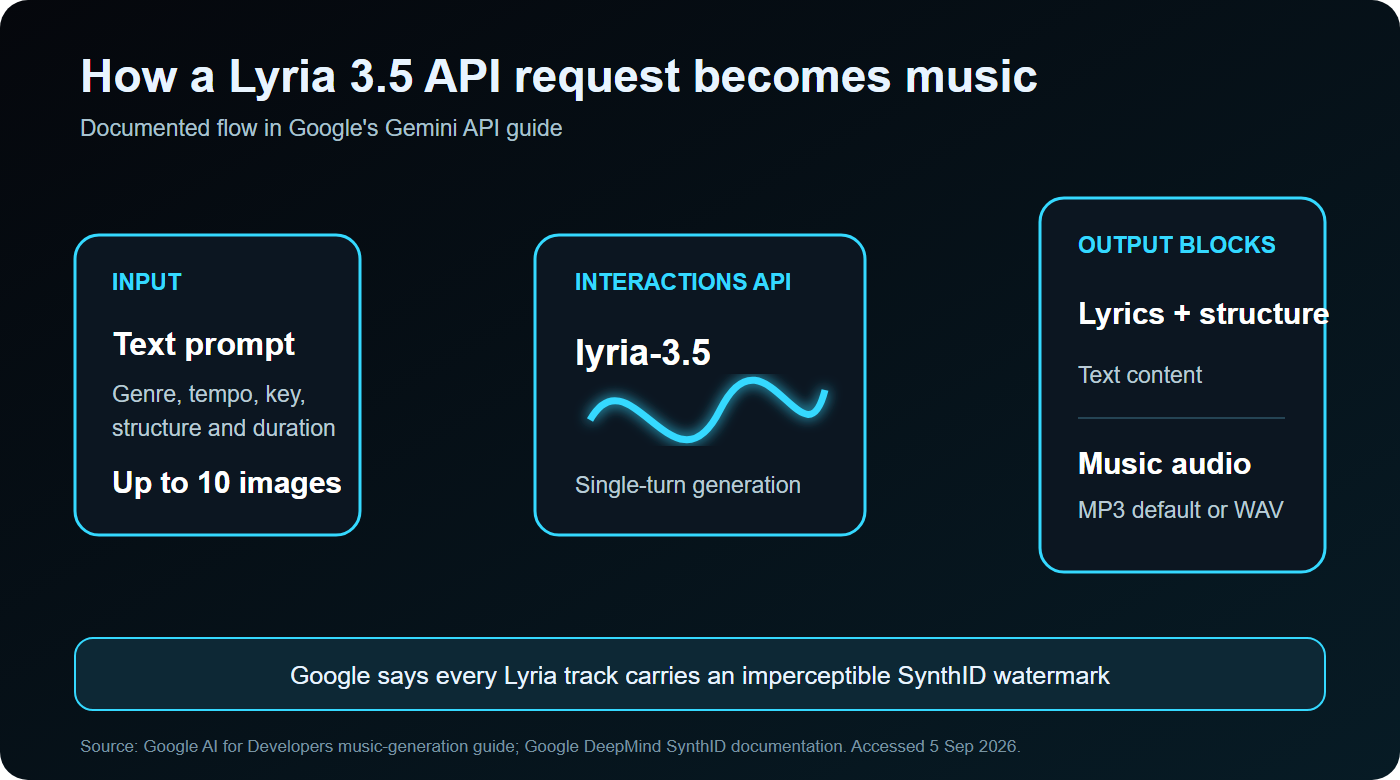
Task: Click the "MP3 default or WAV" caption
Action: tap(1180, 510)
